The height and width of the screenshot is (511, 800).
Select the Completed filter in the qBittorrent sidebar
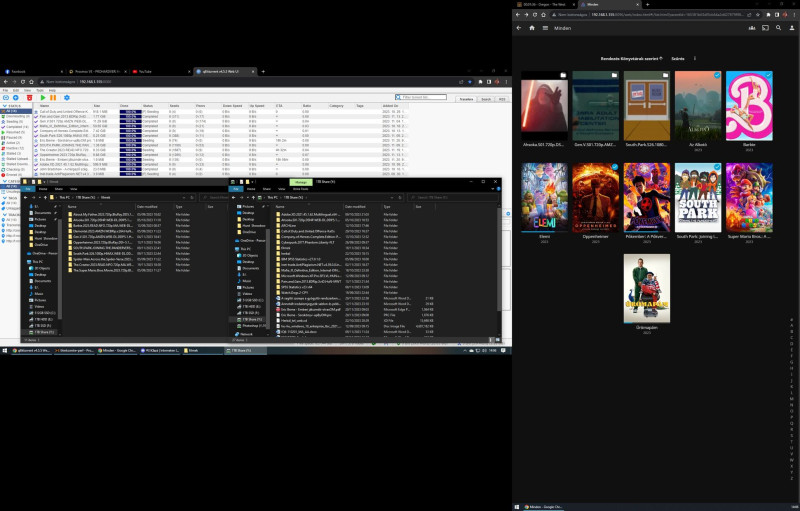point(14,127)
